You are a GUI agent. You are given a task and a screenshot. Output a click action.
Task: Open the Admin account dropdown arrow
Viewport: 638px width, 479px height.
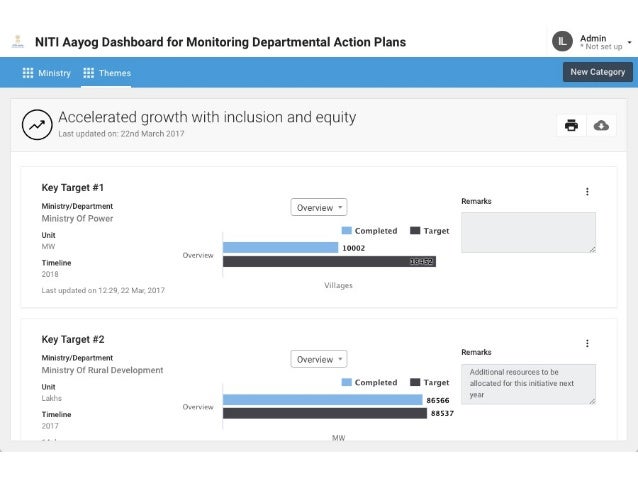coord(629,42)
